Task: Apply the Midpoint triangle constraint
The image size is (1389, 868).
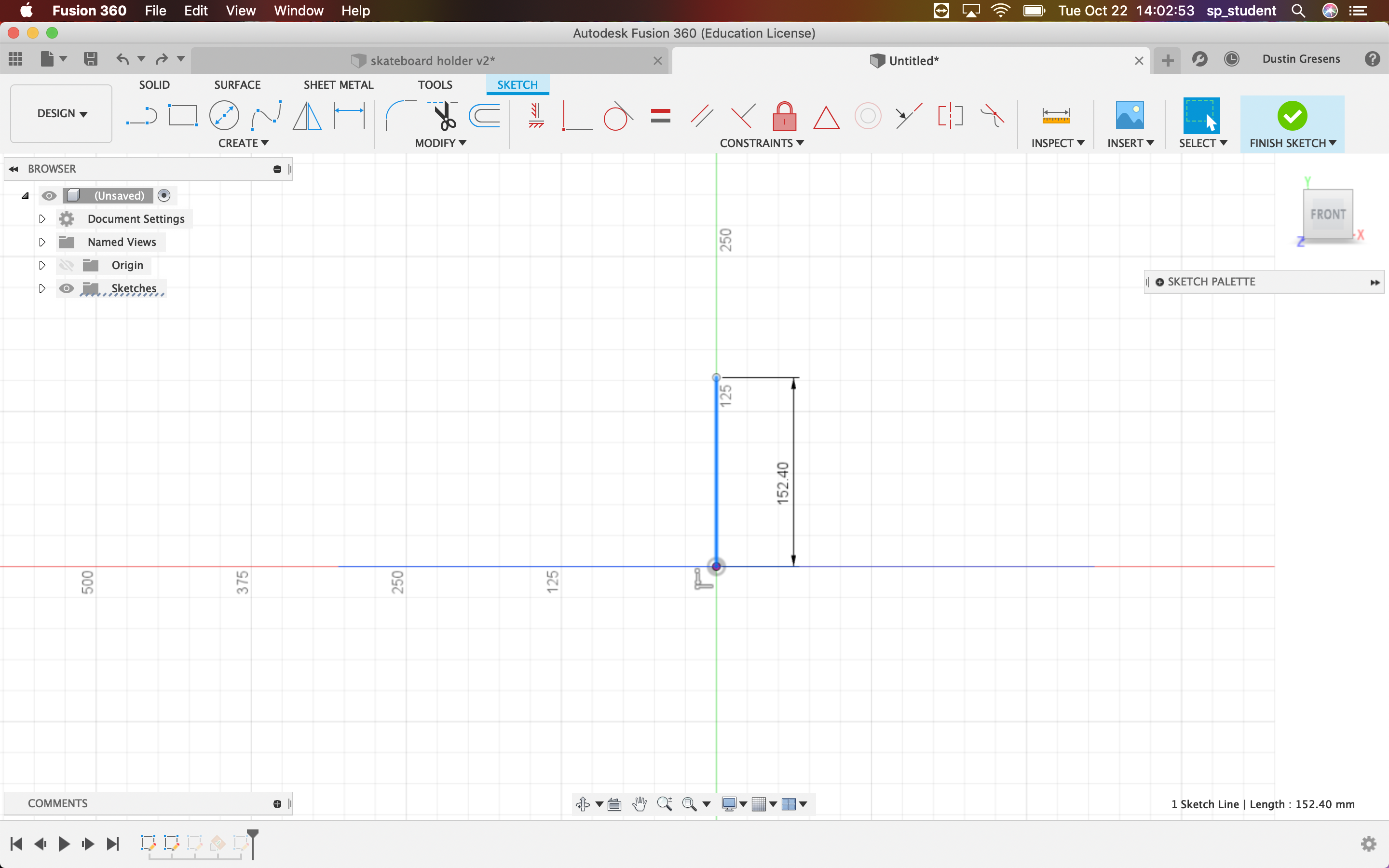Action: [x=827, y=117]
